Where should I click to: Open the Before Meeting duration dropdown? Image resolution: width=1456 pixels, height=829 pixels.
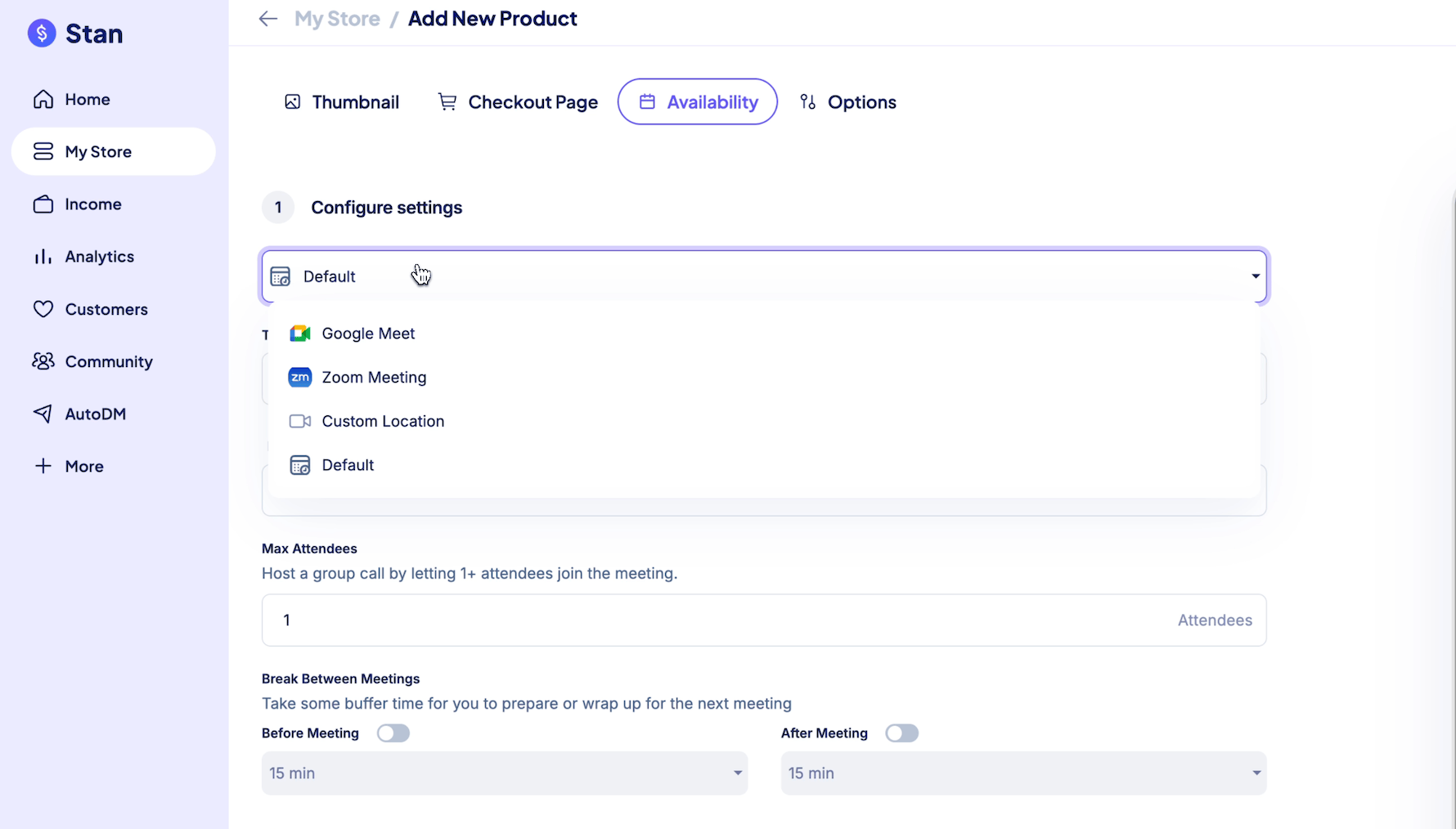click(x=504, y=773)
